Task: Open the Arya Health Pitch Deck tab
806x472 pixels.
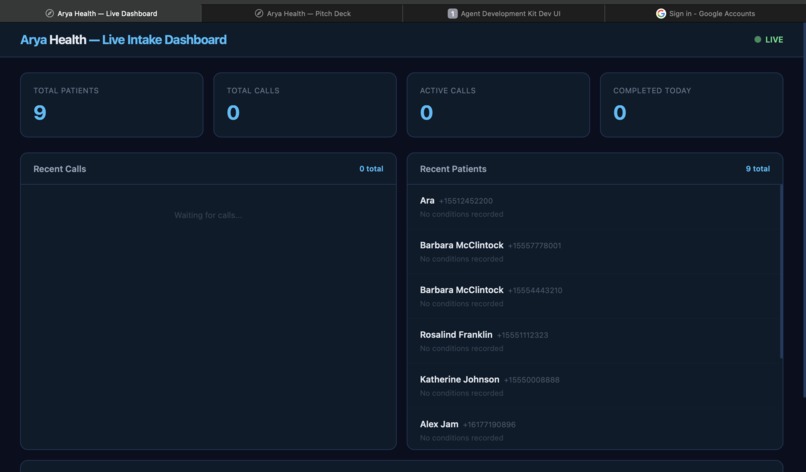Action: pyautogui.click(x=302, y=13)
